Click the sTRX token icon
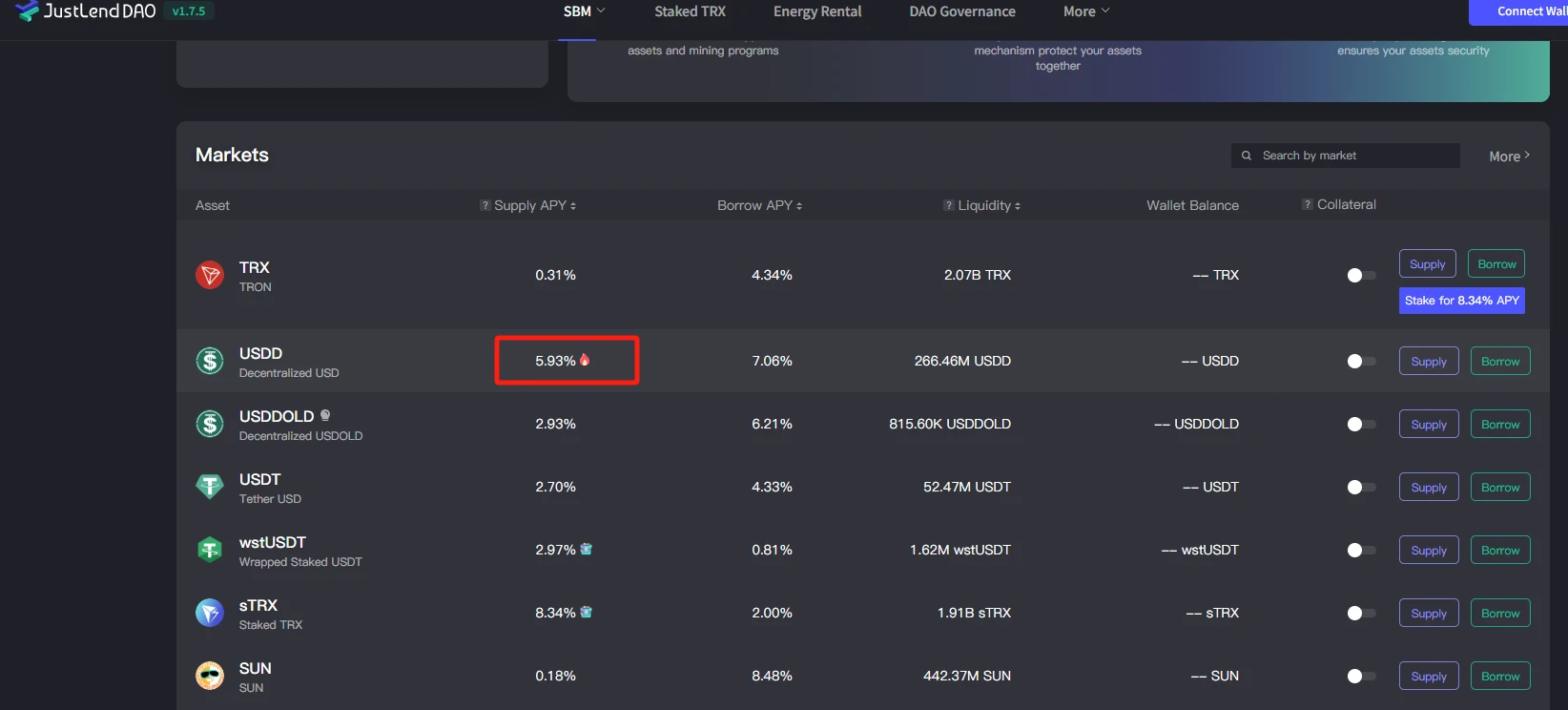The width and height of the screenshot is (1568, 710). tap(210, 613)
